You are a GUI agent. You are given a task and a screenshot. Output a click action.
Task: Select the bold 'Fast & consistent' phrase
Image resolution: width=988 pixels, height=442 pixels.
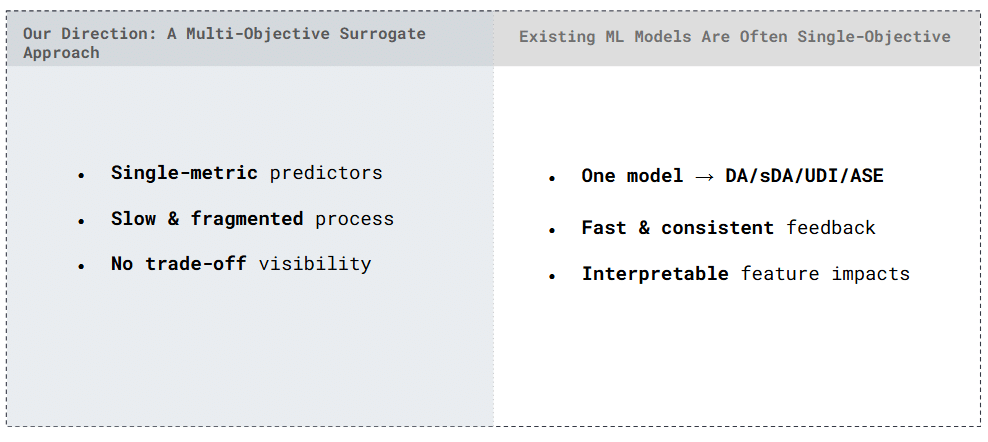(678, 227)
